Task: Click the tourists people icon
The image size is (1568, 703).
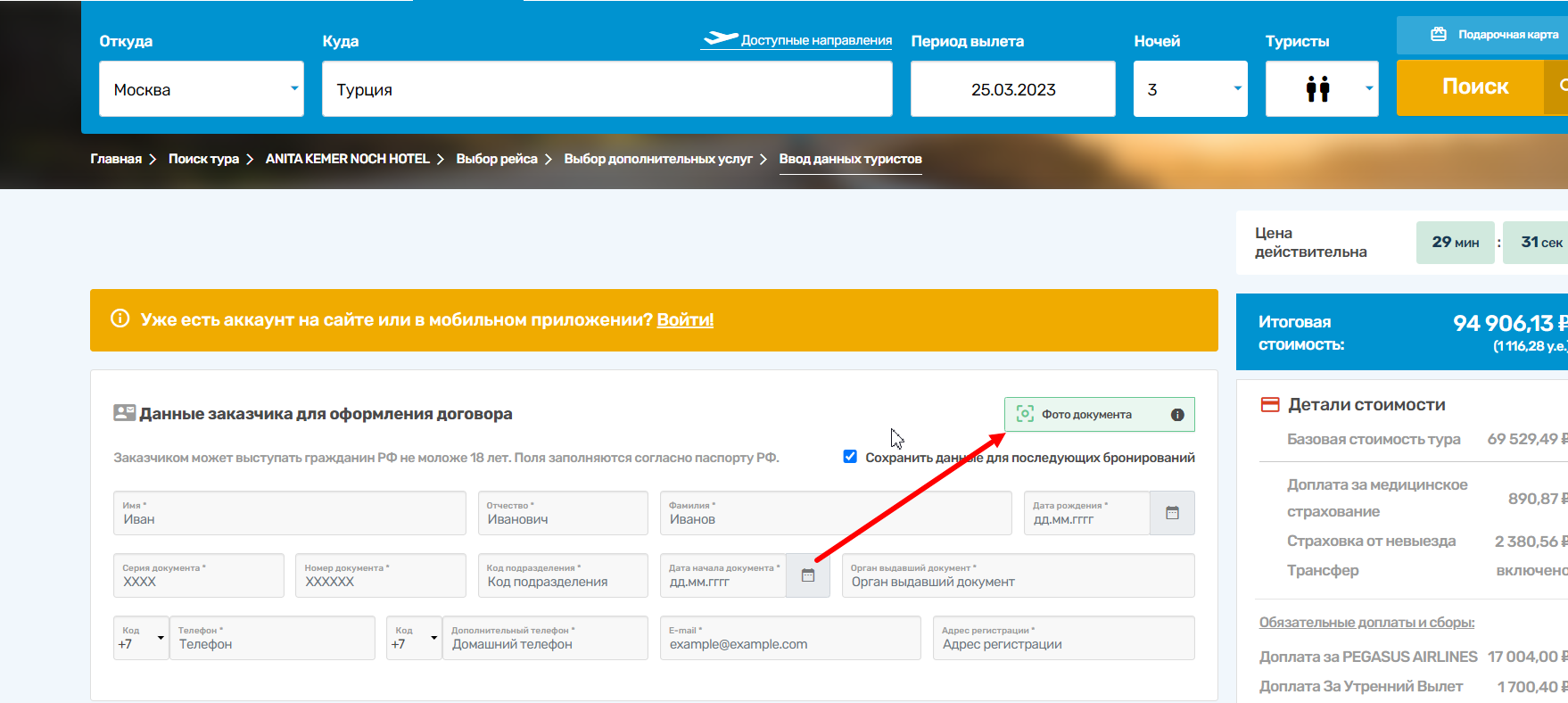Action: coord(1317,89)
